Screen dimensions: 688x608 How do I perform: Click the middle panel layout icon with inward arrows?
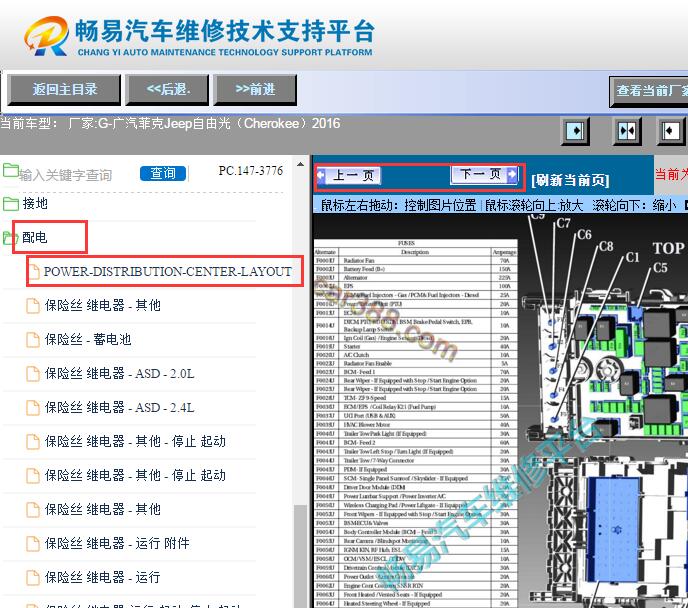(627, 131)
